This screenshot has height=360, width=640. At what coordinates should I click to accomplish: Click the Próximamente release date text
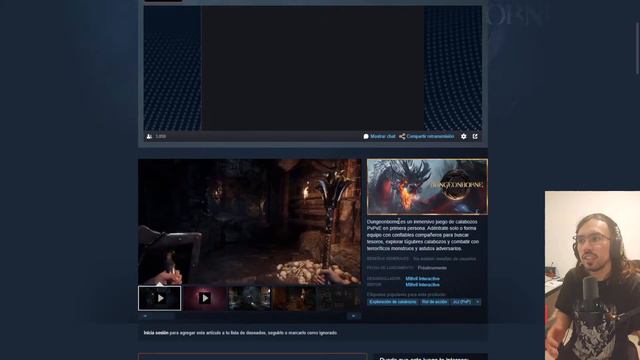pyautogui.click(x=432, y=268)
